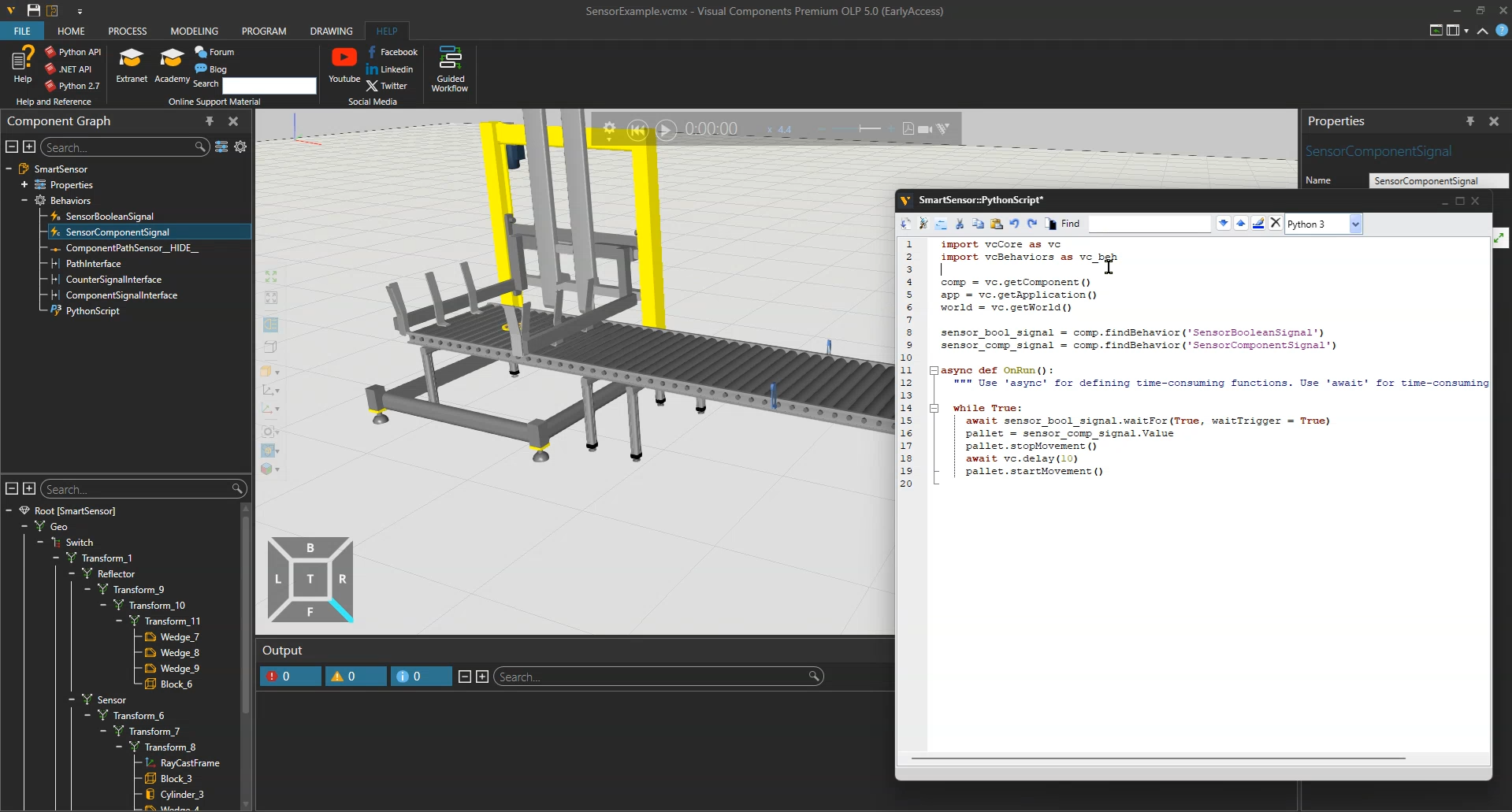Click the cut scissors icon in script editor

click(960, 224)
